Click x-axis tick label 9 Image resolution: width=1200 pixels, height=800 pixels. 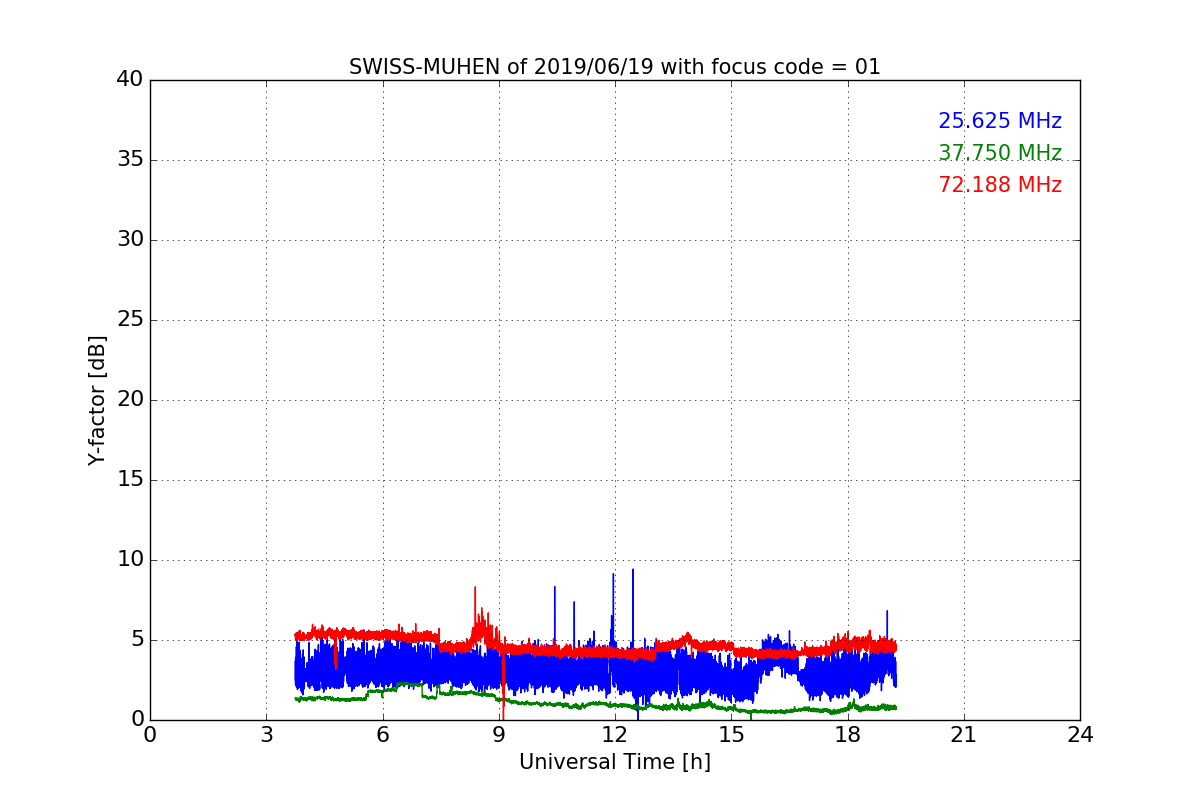pyautogui.click(x=499, y=735)
